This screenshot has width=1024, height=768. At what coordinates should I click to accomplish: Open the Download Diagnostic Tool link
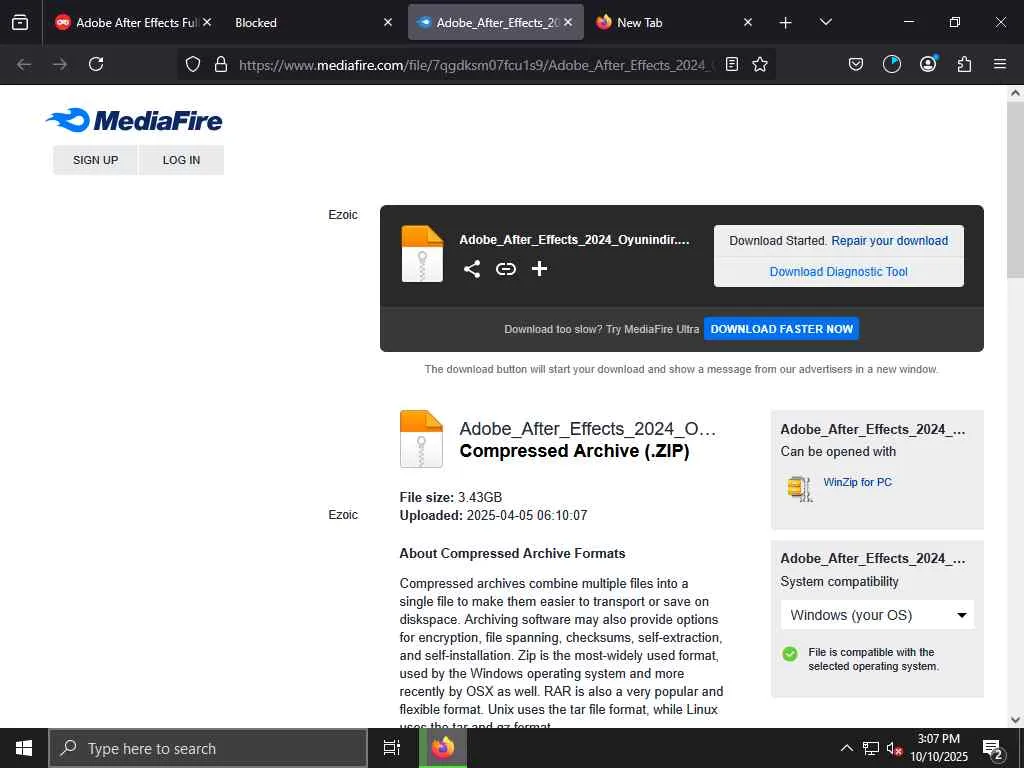pos(839,272)
